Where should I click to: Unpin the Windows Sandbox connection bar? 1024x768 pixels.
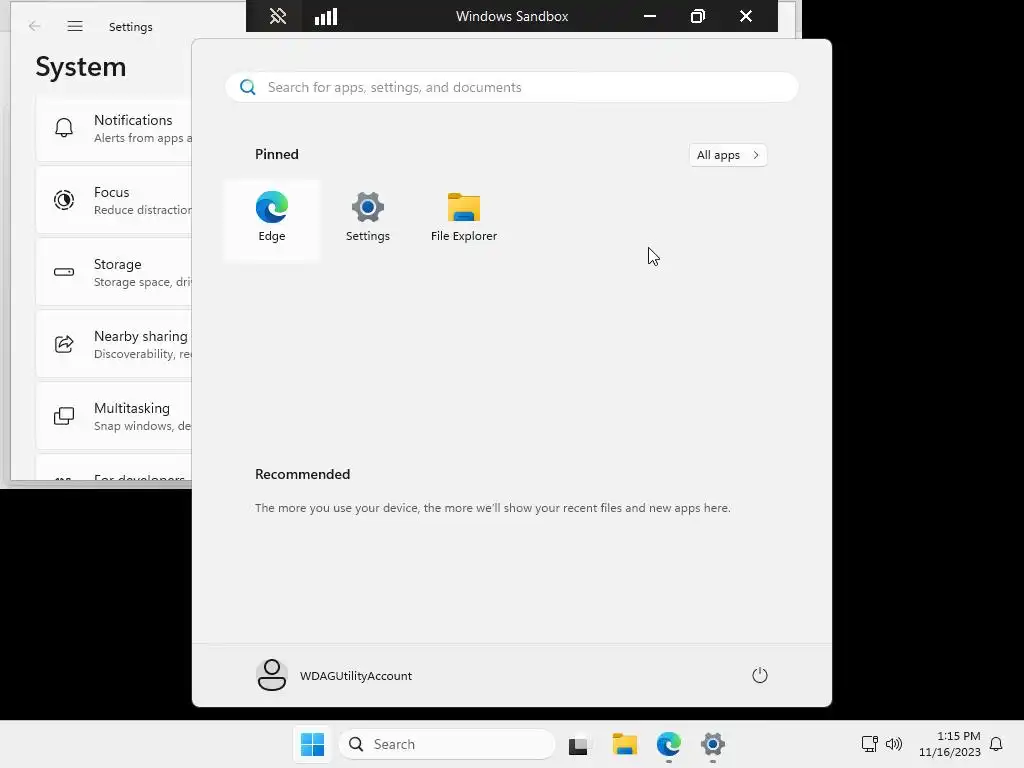pyautogui.click(x=278, y=16)
